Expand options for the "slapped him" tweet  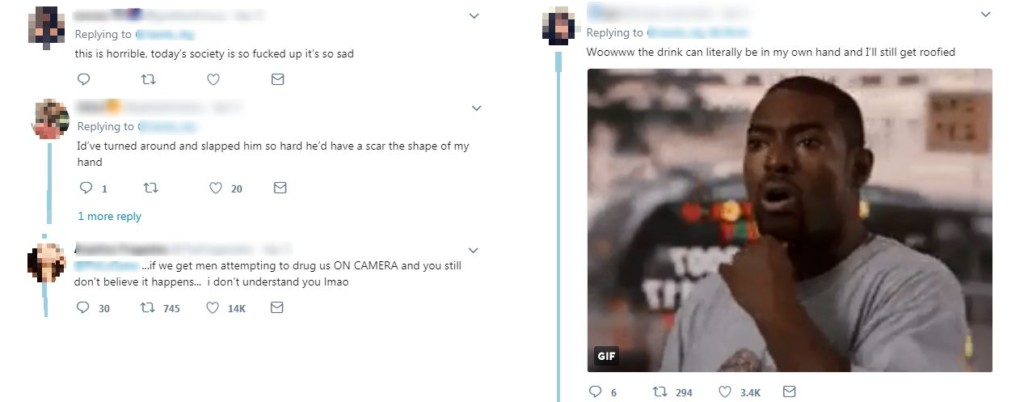point(476,108)
